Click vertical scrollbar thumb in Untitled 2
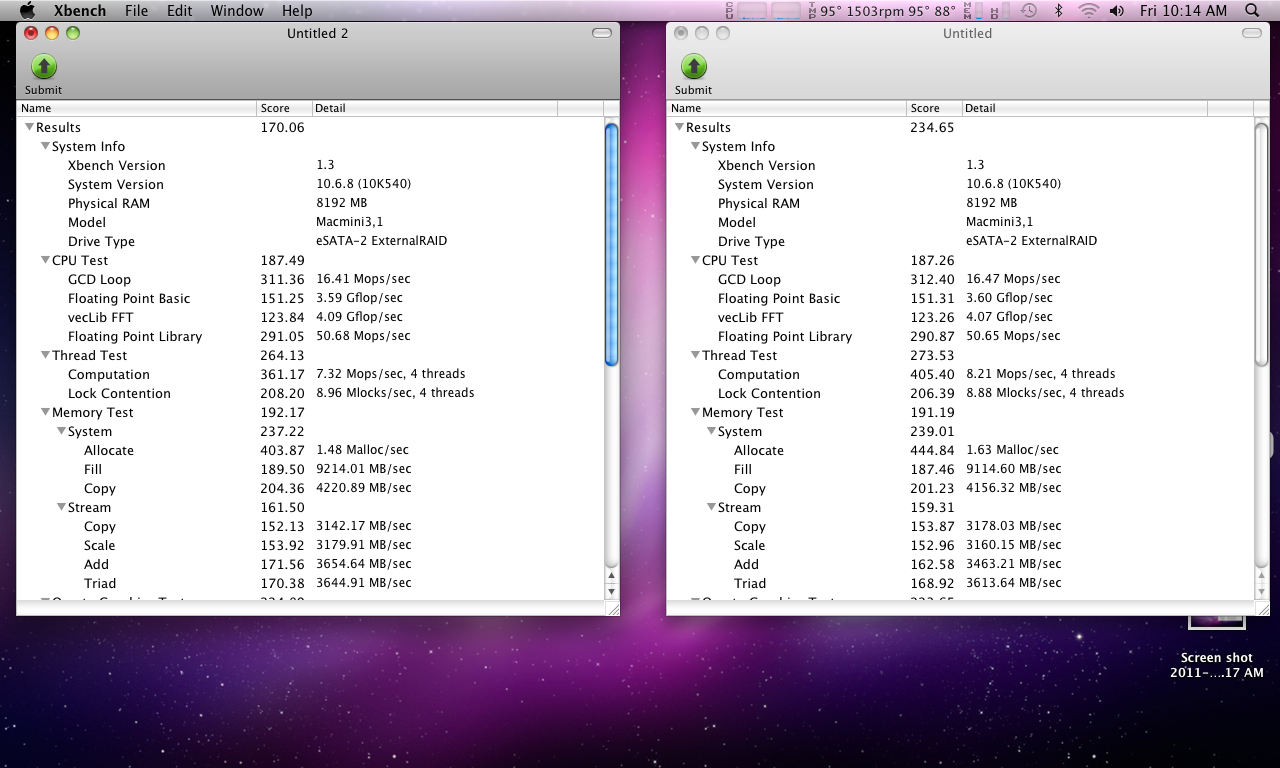Viewport: 1280px width, 768px height. (x=612, y=245)
